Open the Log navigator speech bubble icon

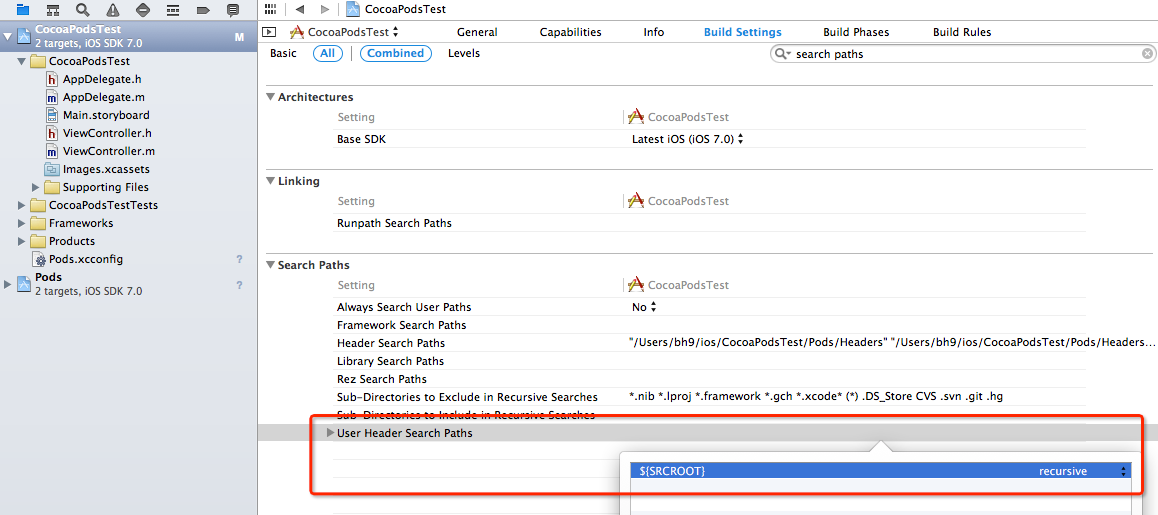click(233, 10)
